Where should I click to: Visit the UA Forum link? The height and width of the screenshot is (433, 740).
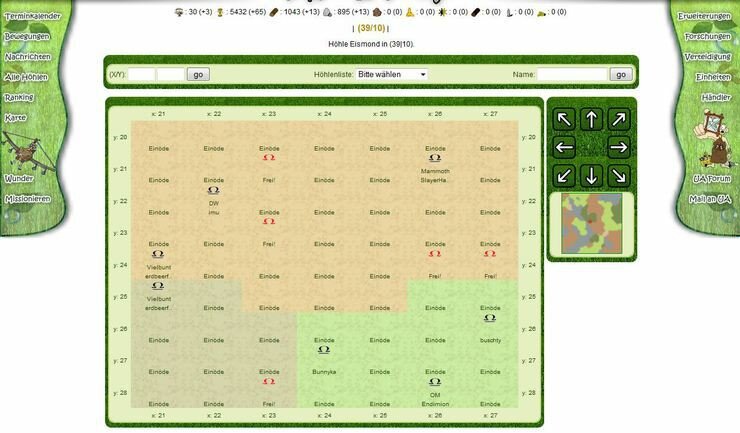tap(712, 179)
